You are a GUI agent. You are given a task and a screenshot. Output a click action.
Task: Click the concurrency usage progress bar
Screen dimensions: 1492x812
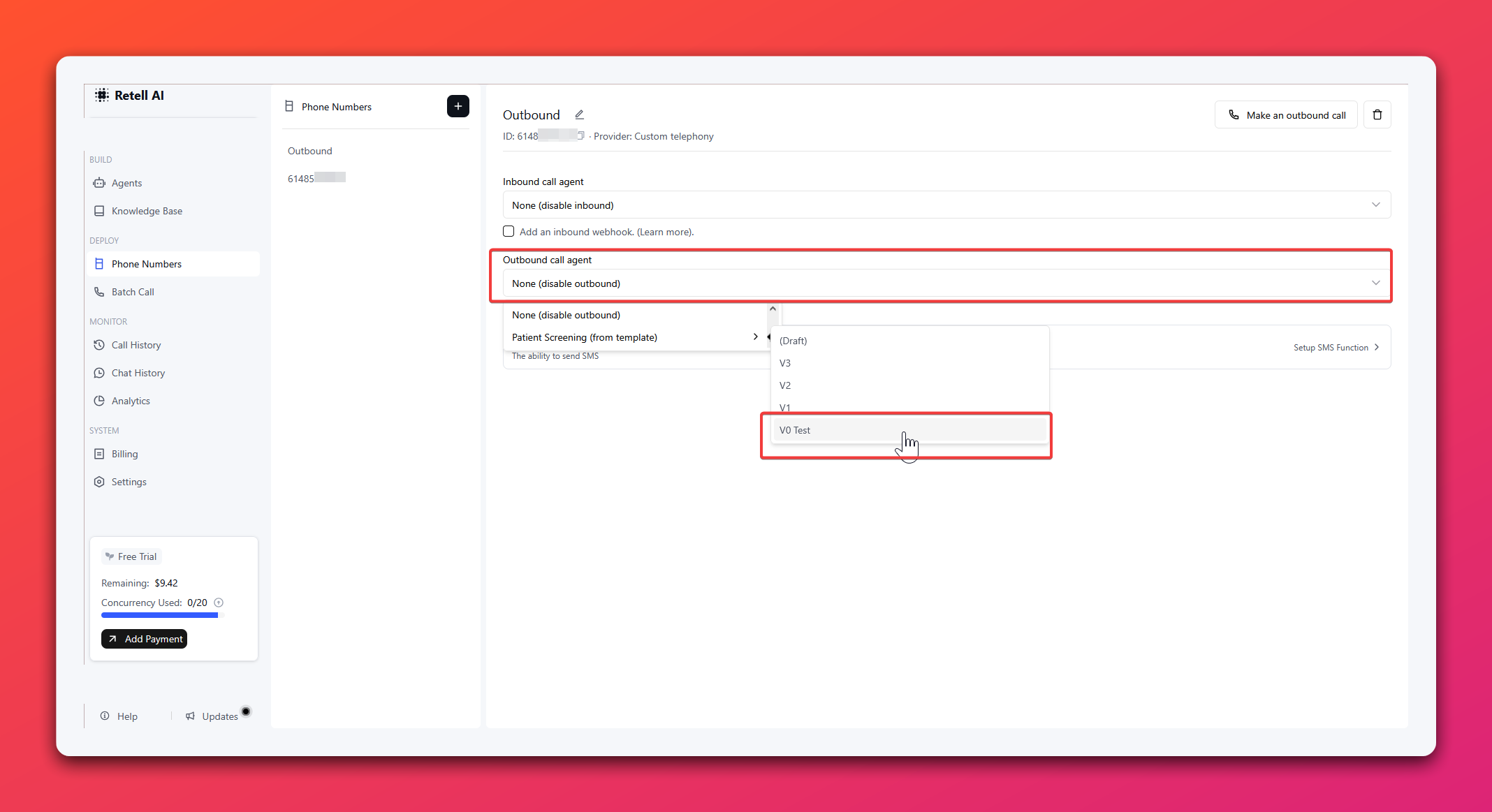pos(160,615)
